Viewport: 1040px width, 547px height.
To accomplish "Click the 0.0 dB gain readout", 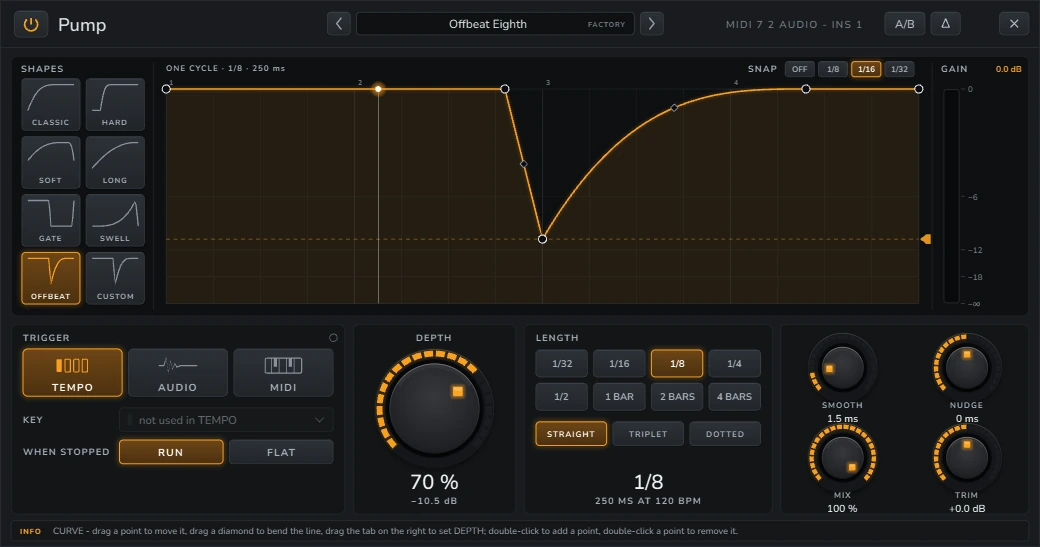I will pyautogui.click(x=1008, y=69).
